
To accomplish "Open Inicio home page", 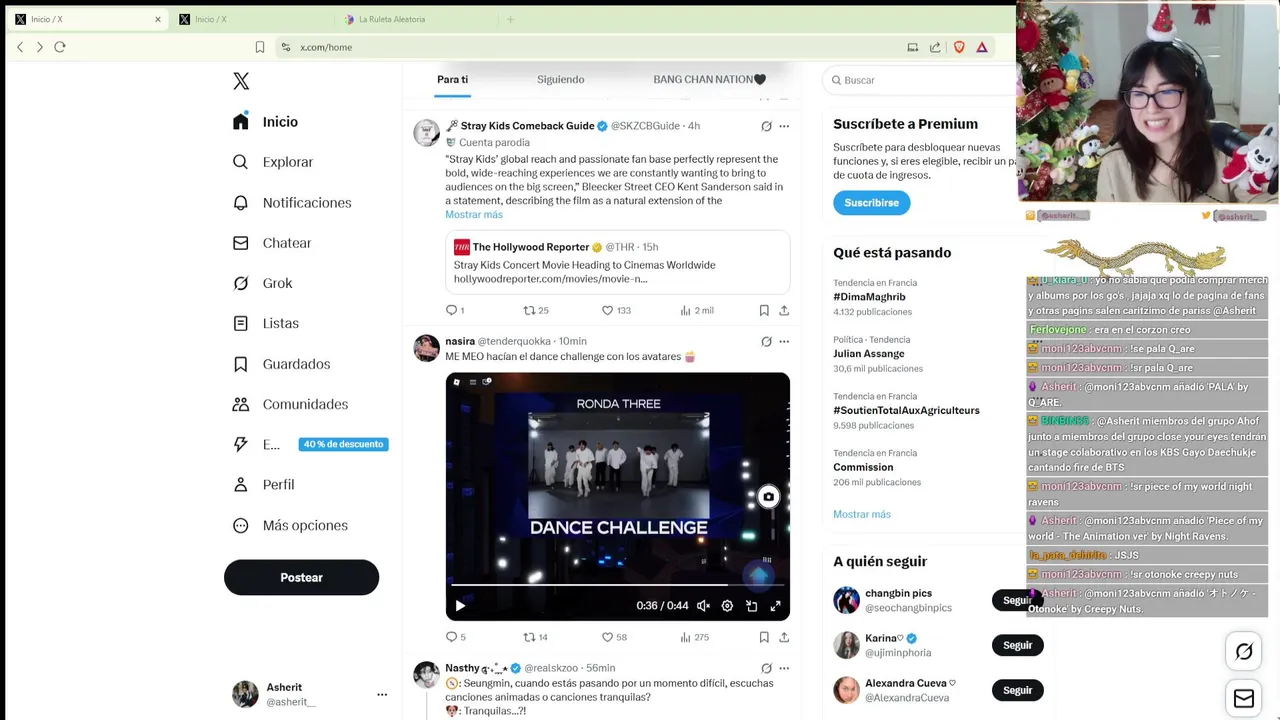I will (266, 122).
